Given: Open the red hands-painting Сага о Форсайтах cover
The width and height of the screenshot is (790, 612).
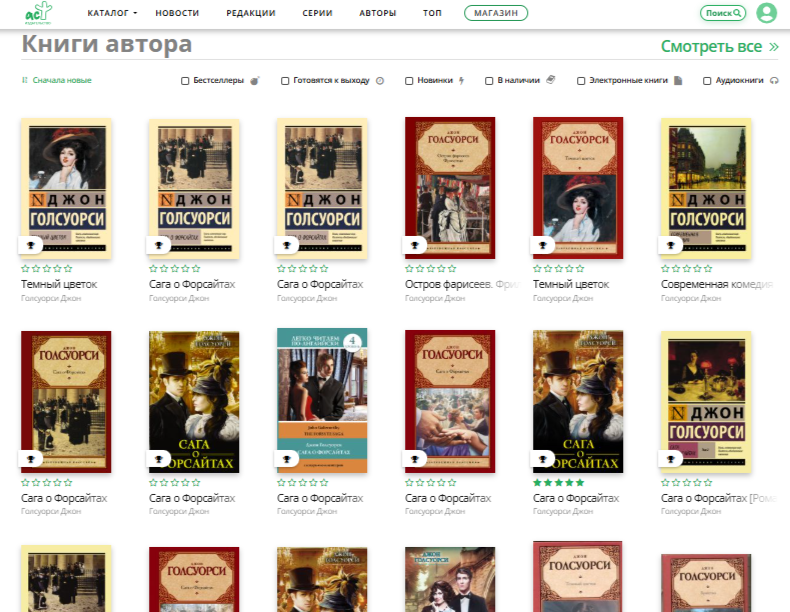Looking at the screenshot, I should (x=450, y=401).
